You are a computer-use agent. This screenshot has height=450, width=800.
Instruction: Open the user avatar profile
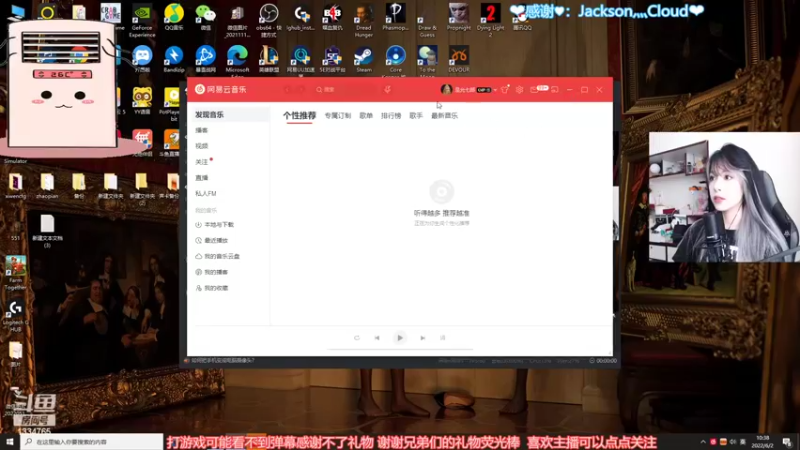446,89
